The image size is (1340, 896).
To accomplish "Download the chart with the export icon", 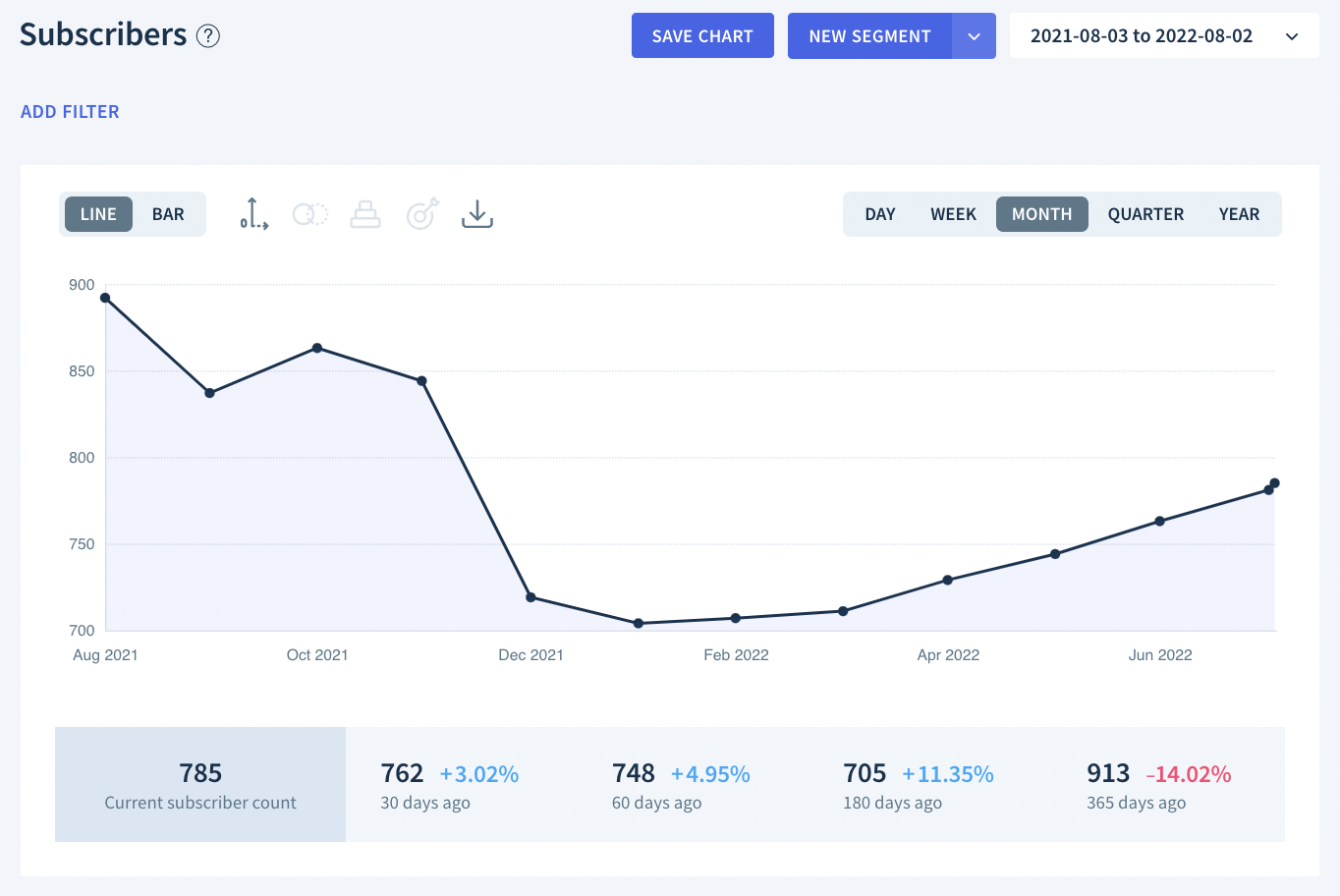I will (477, 214).
